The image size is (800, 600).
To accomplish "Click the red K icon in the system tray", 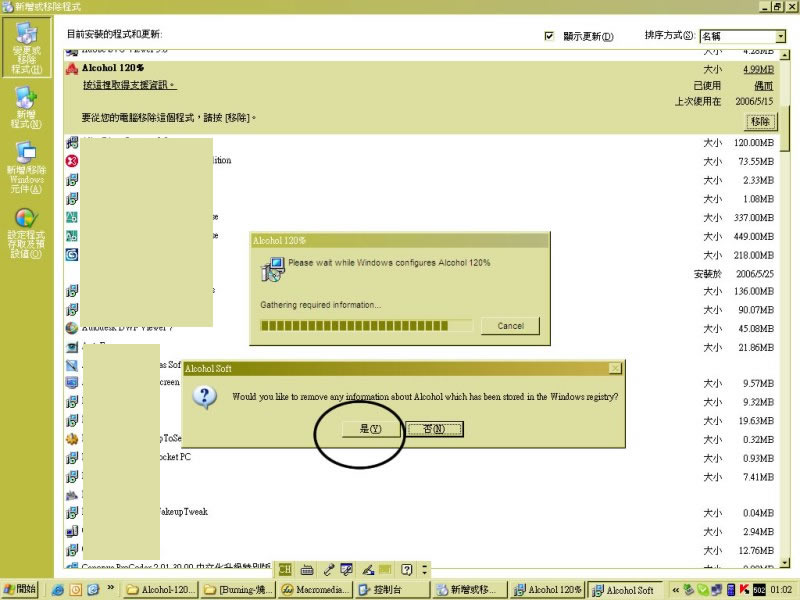I will click(x=744, y=590).
